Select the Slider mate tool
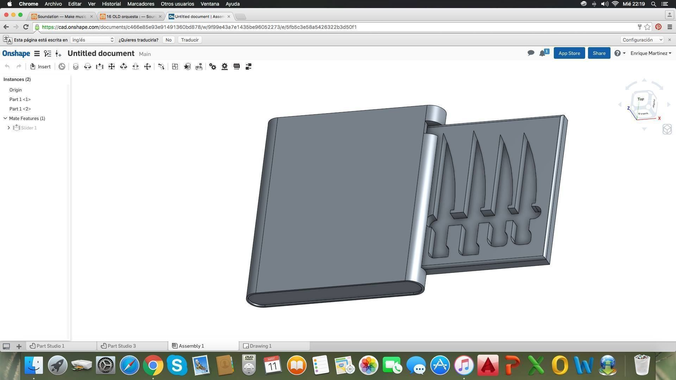The image size is (676, 380). 100,66
